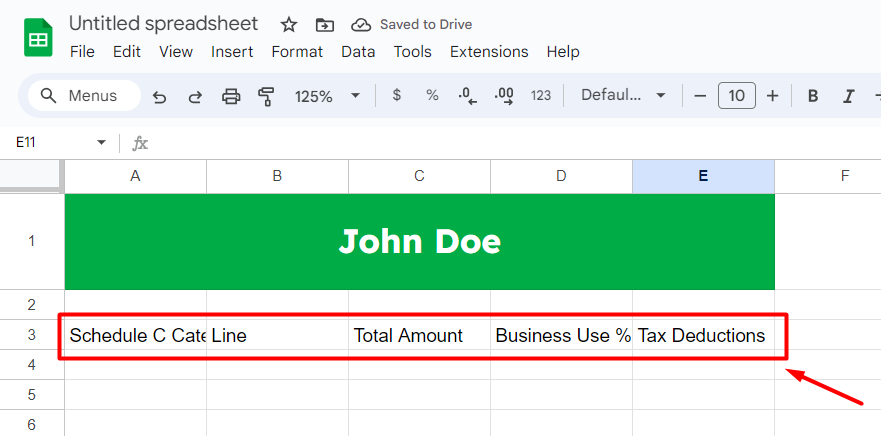Star the Untitled spreadsheet
The height and width of the screenshot is (436, 881).
pos(289,25)
